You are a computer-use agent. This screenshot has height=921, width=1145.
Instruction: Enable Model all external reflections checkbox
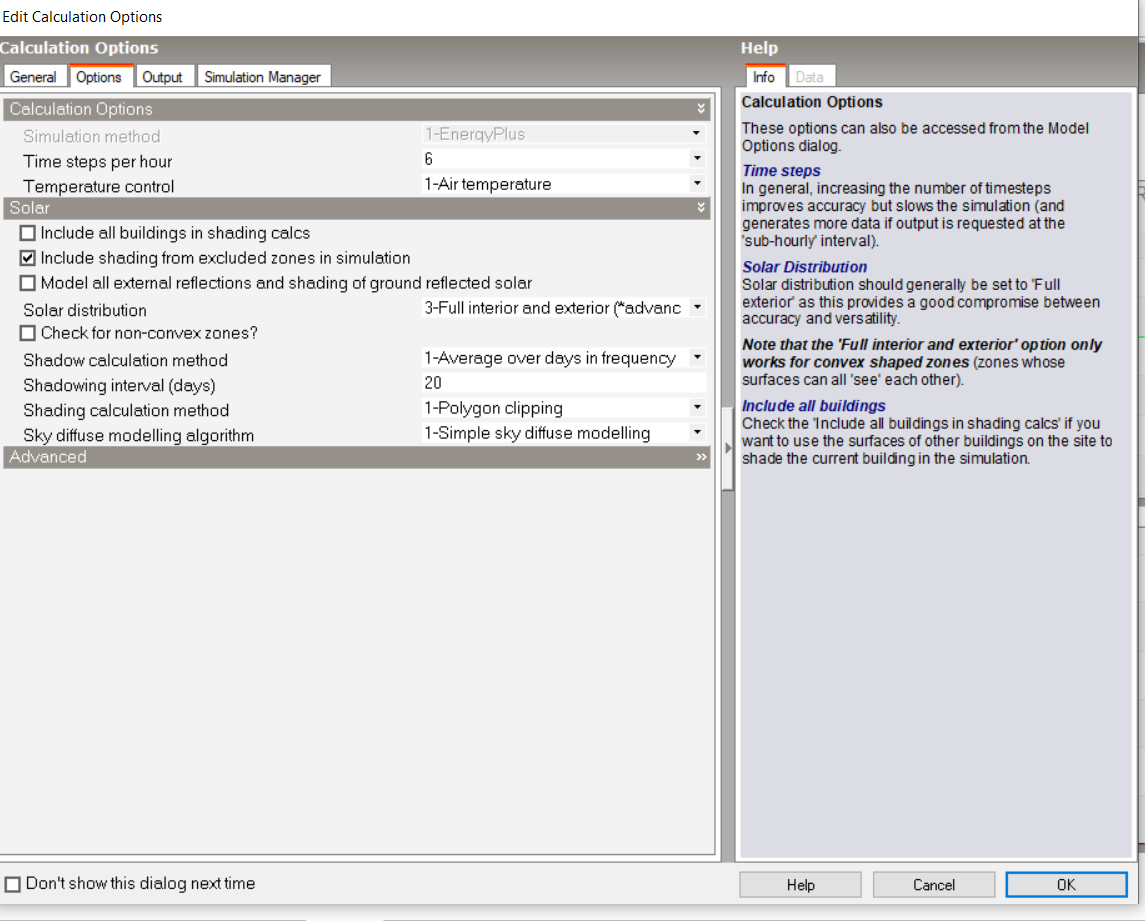tap(28, 283)
